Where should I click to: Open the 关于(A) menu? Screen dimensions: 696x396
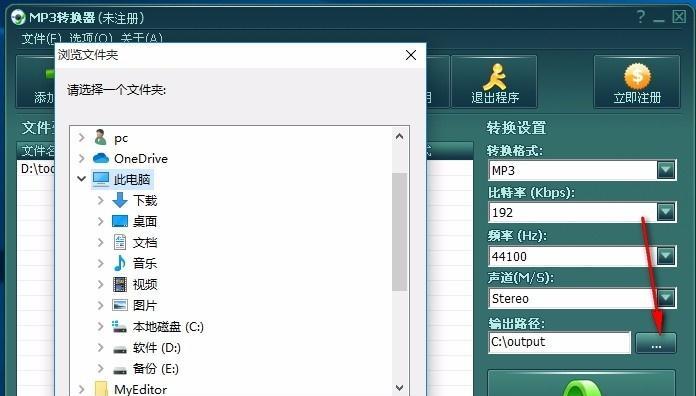[x=141, y=39]
